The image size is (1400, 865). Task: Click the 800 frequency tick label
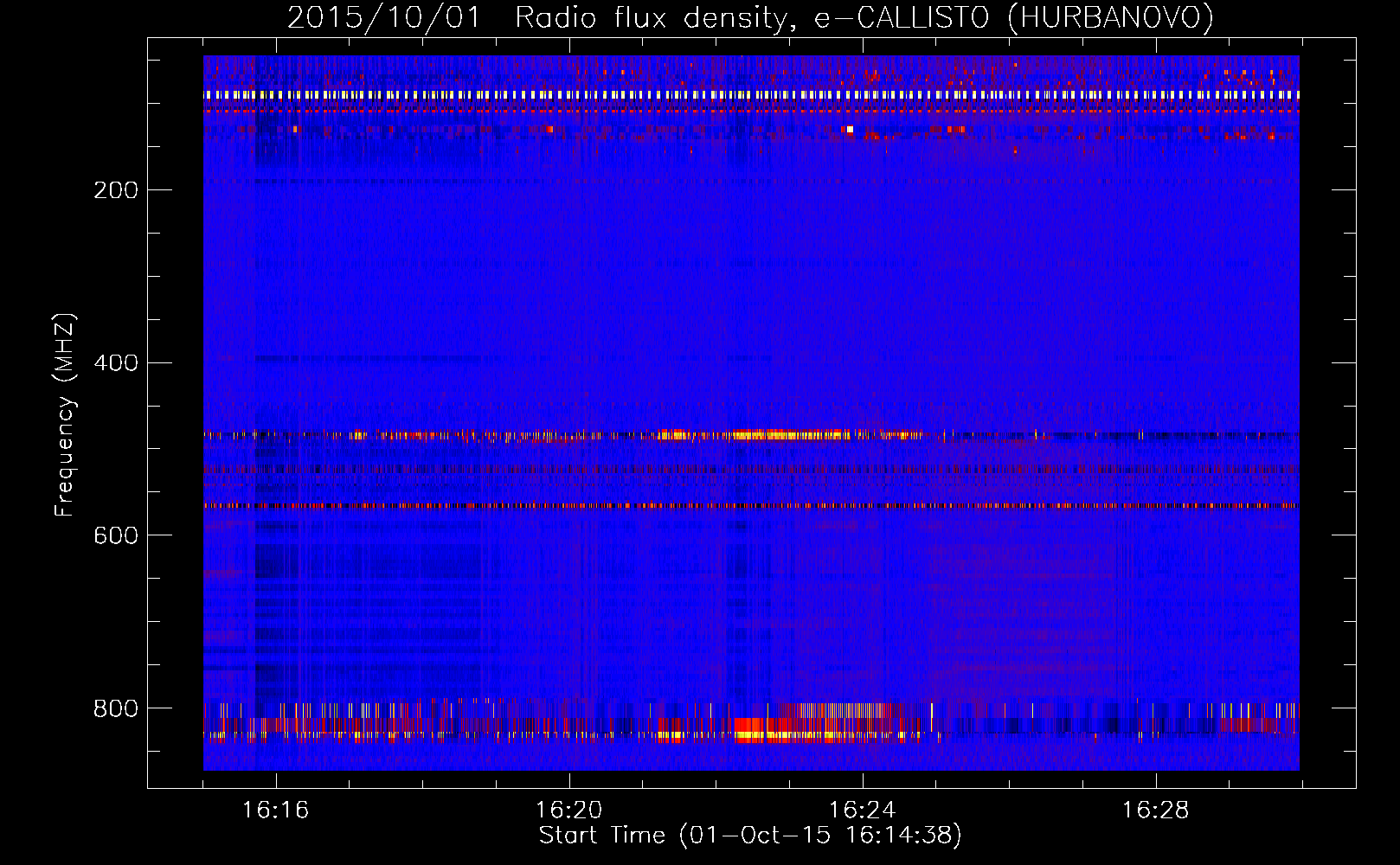[x=116, y=708]
